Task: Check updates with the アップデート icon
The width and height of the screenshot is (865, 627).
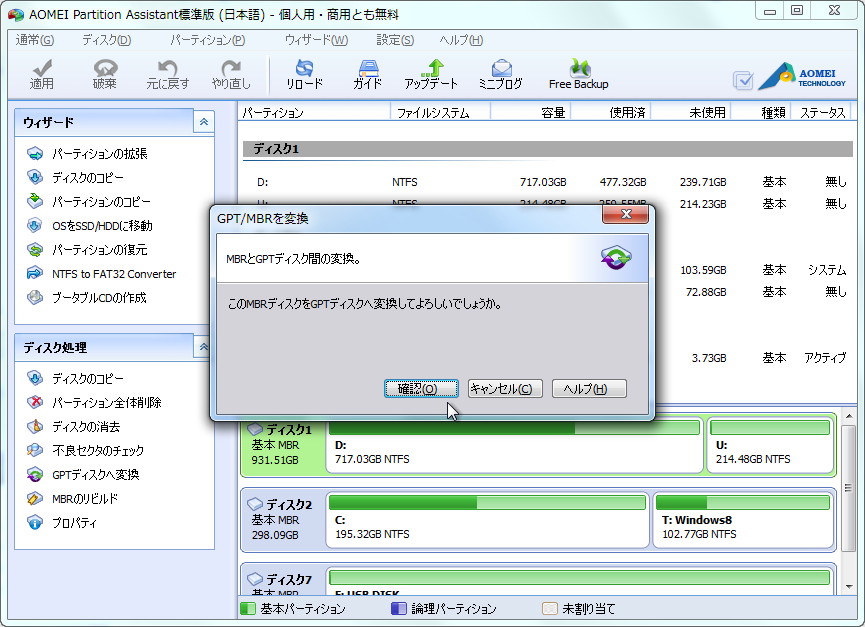Action: coord(433,72)
